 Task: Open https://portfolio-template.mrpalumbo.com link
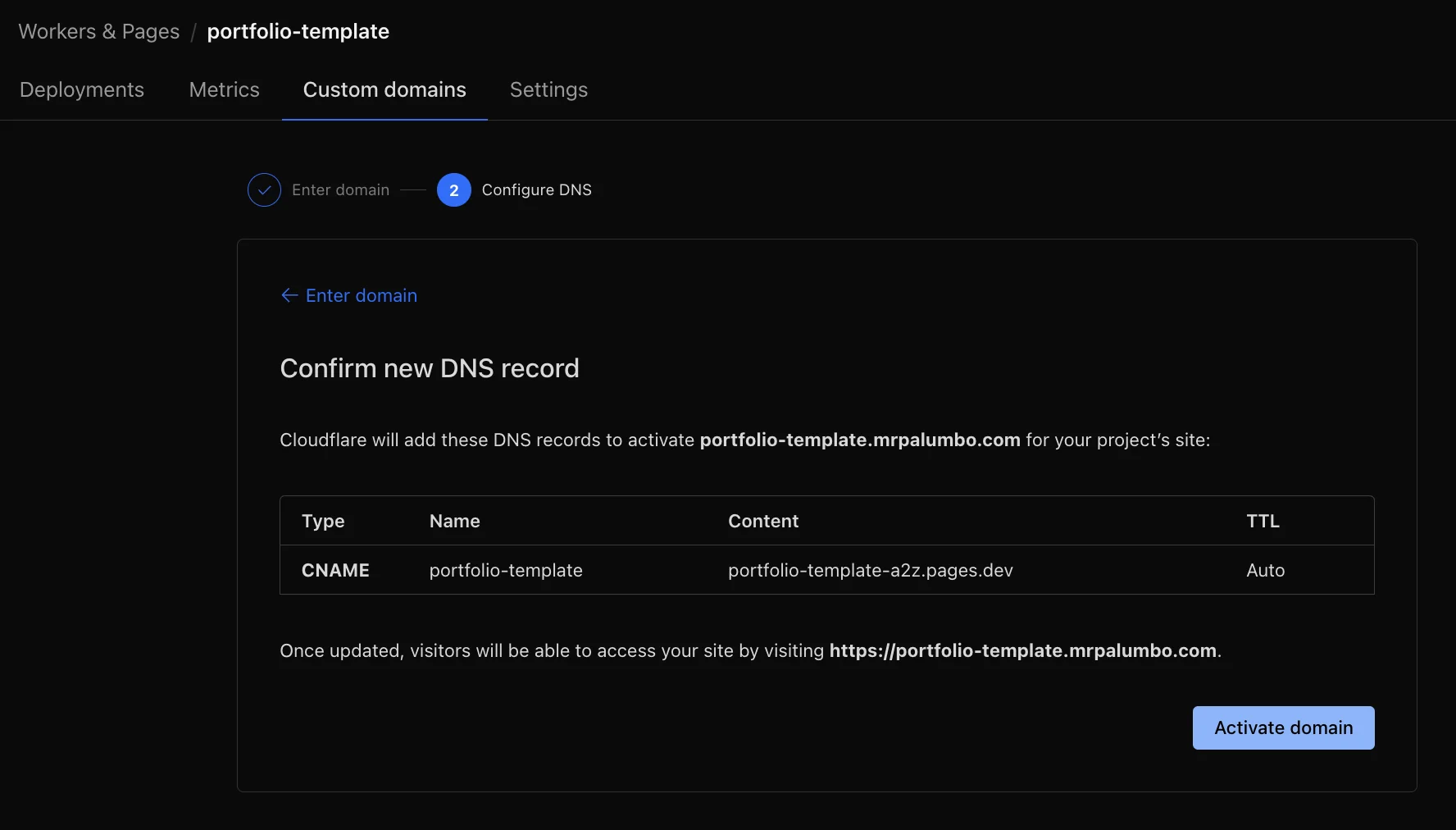(x=1022, y=650)
